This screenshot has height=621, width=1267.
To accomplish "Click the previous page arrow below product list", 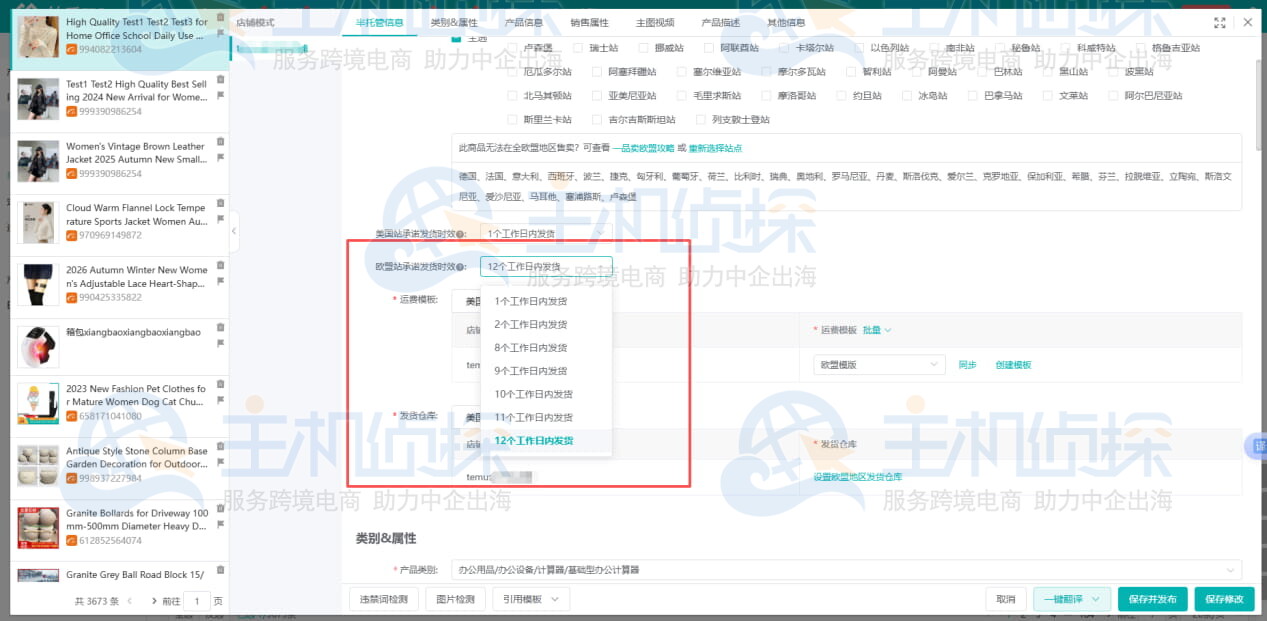I will (x=130, y=601).
